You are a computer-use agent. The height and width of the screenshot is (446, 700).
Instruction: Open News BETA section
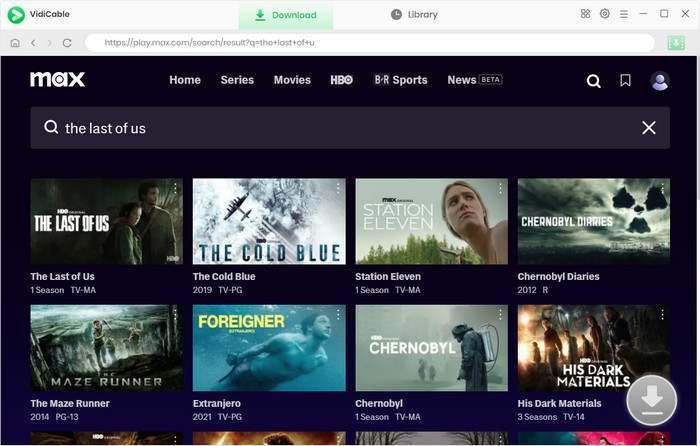(x=475, y=80)
